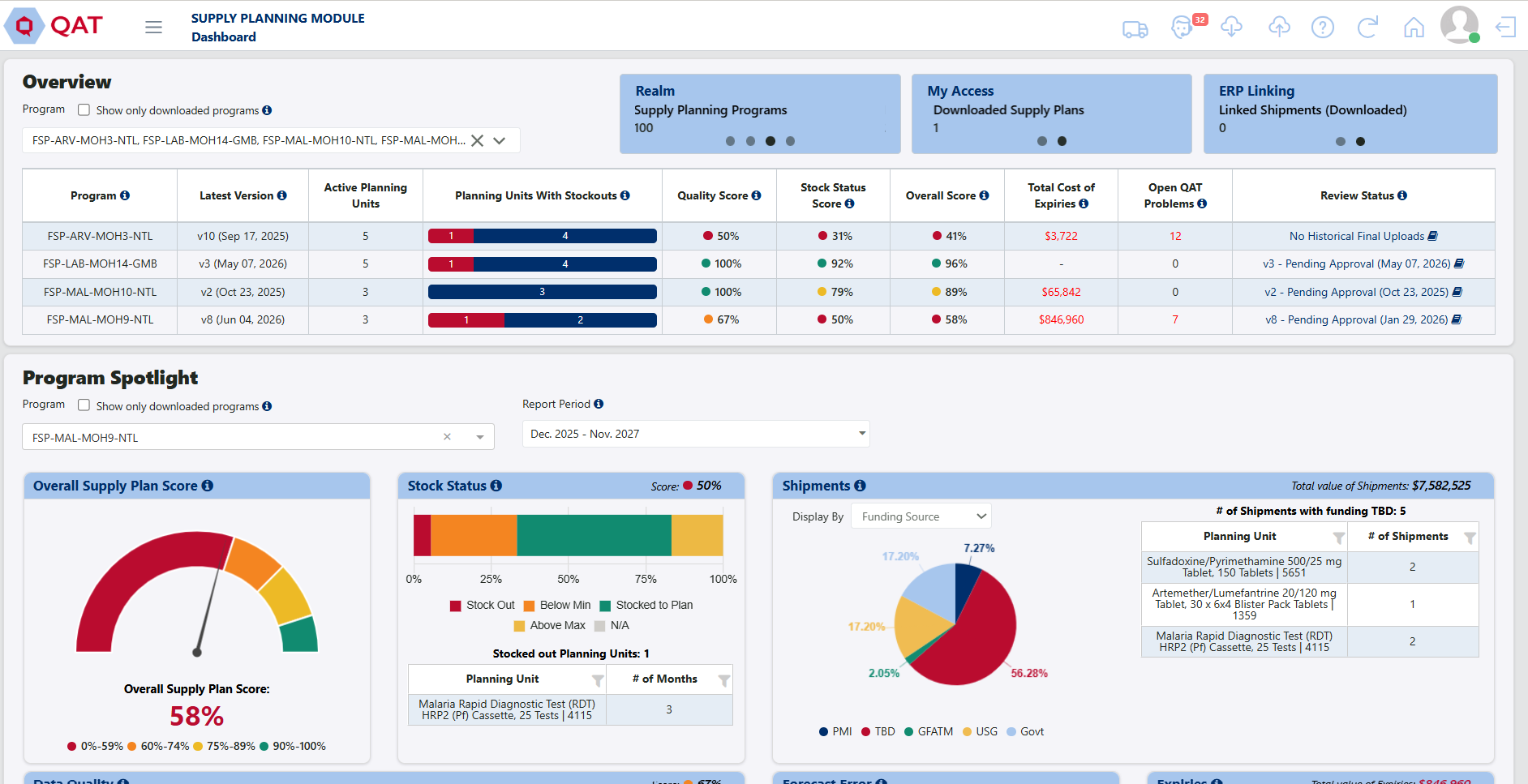The width and height of the screenshot is (1528, 784).
Task: Show info for Overall Score column
Action: click(985, 195)
